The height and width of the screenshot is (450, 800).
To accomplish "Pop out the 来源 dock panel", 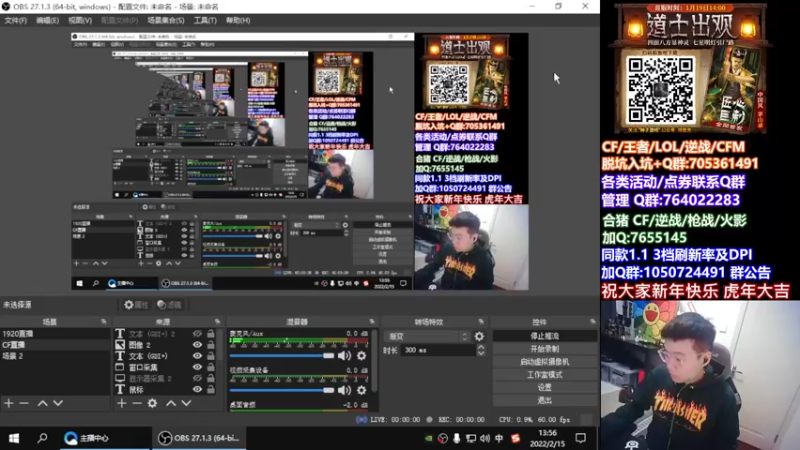I will pyautogui.click(x=217, y=321).
